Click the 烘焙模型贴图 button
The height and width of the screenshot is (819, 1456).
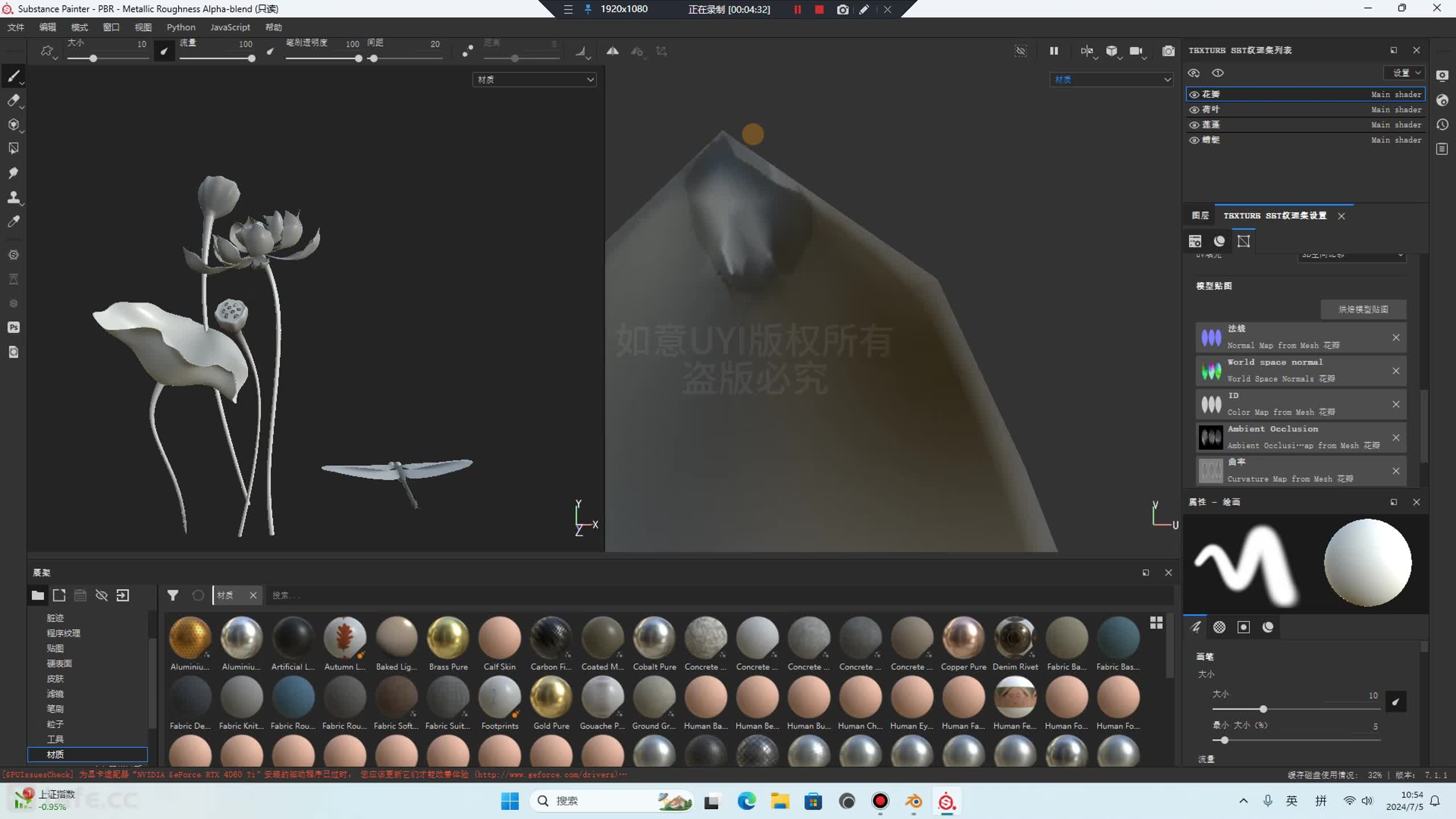pos(1363,309)
